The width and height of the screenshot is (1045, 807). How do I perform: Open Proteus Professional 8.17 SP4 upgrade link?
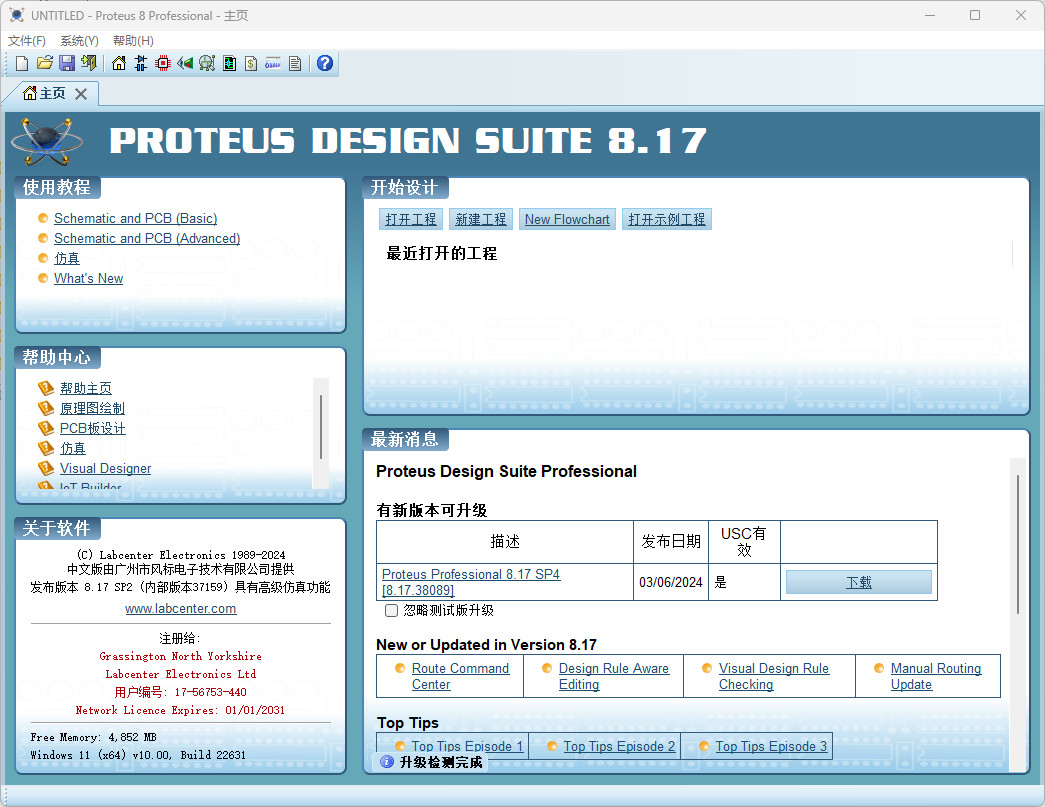point(471,582)
